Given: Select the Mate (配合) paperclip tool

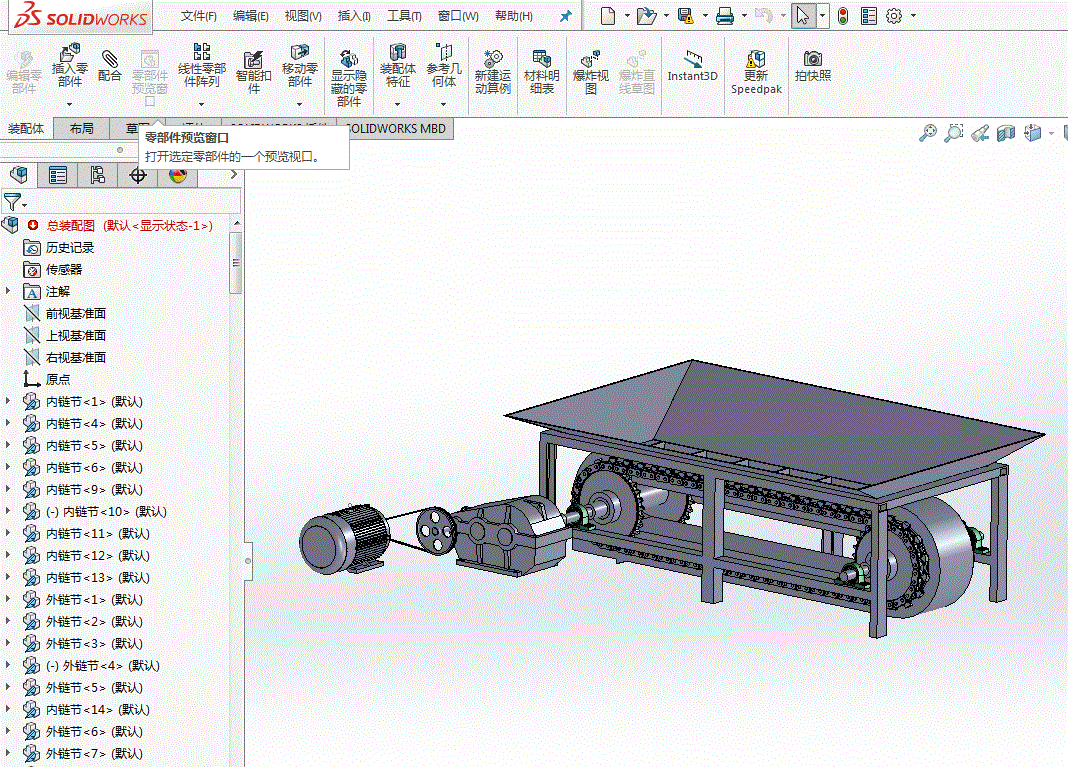Looking at the screenshot, I should click(x=110, y=60).
